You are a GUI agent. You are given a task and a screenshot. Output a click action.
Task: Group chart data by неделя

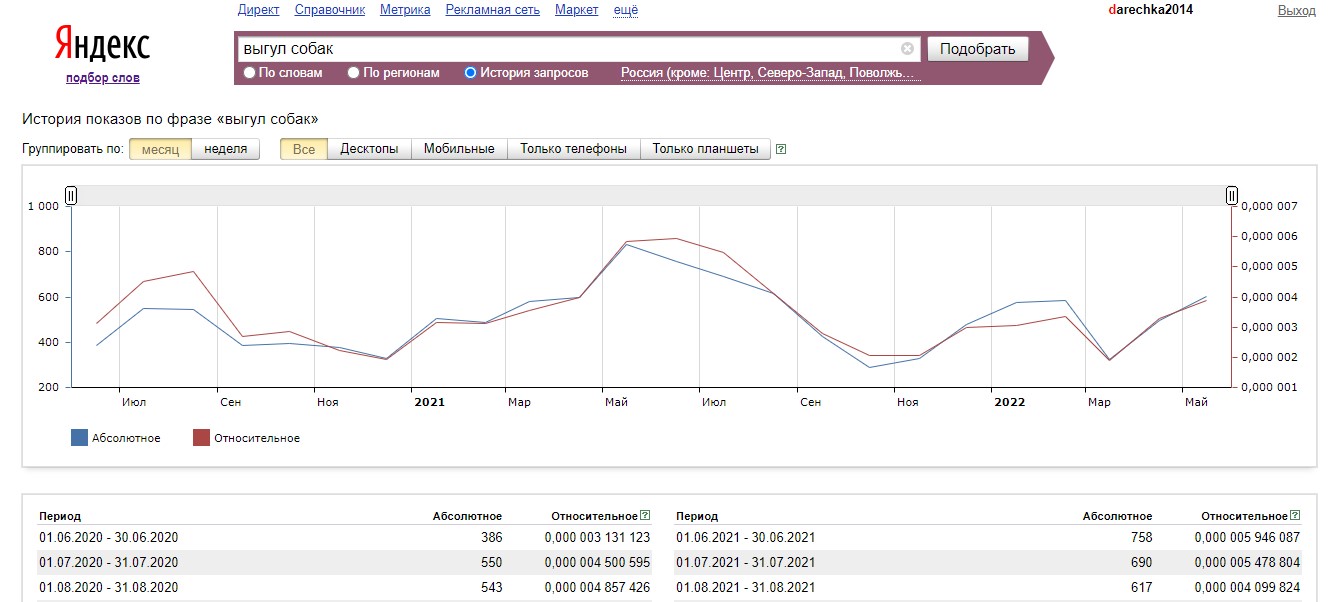225,149
